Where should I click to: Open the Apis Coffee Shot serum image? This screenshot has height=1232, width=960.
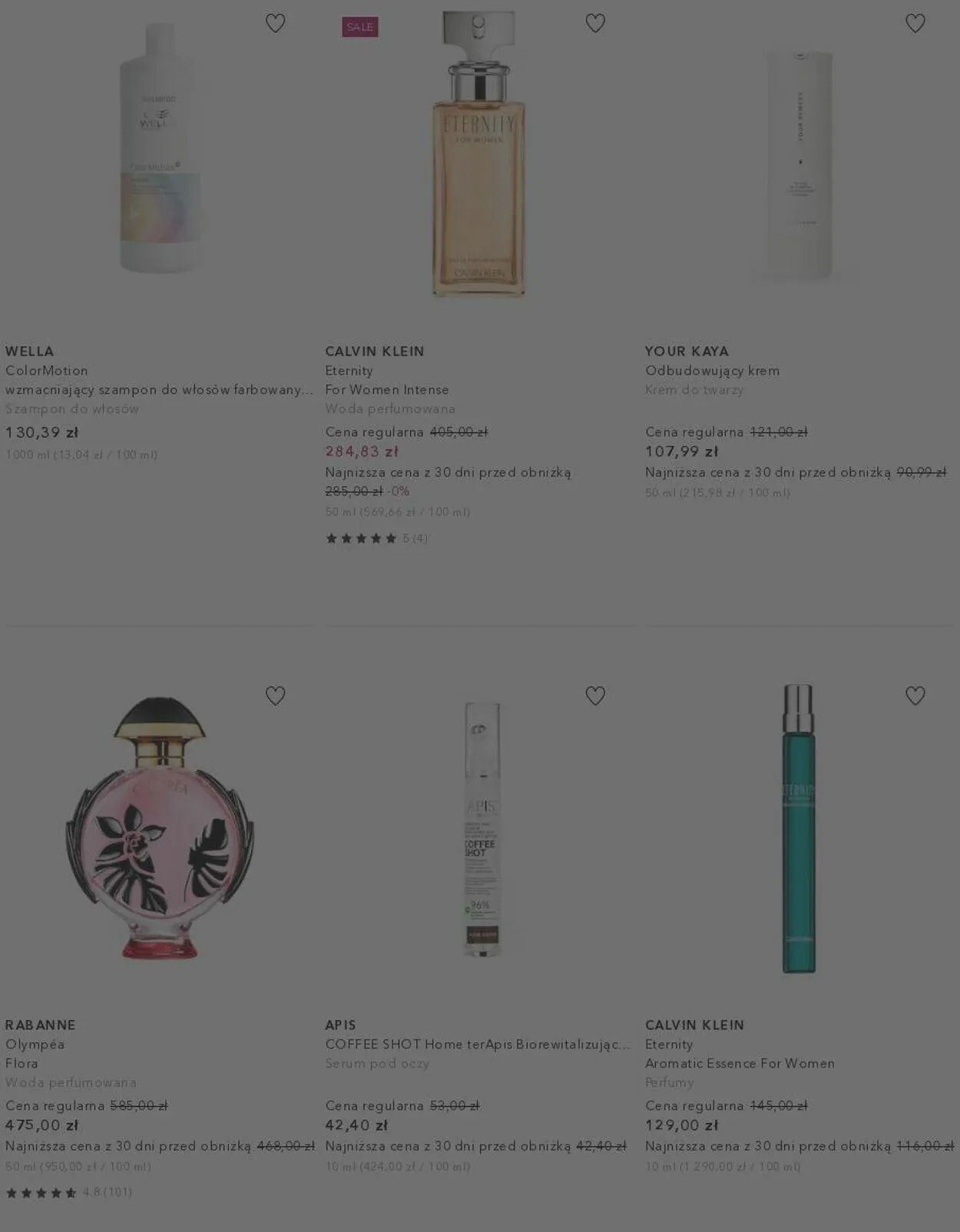(x=482, y=829)
